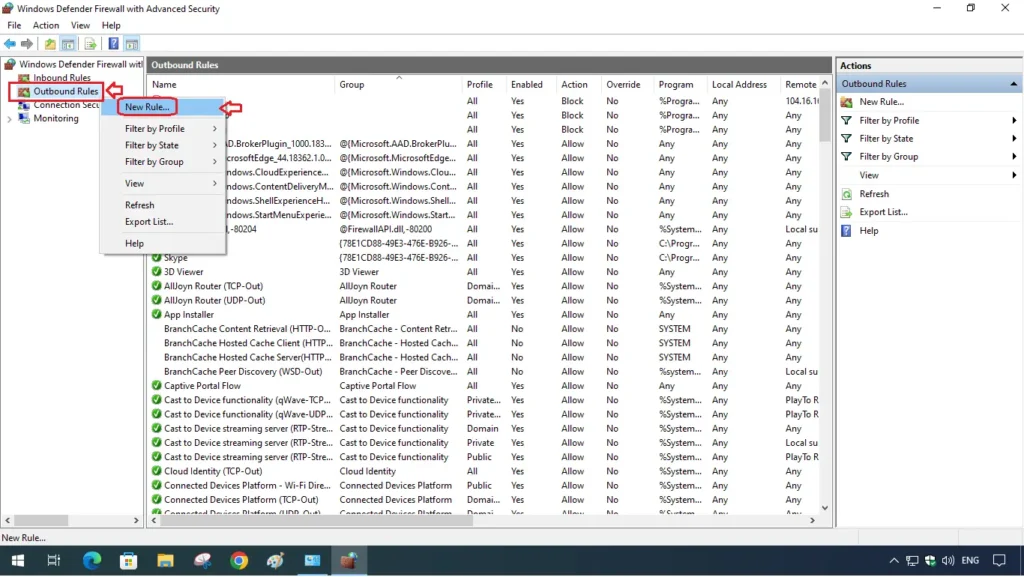Click the Up one level folder icon

pyautogui.click(x=50, y=44)
